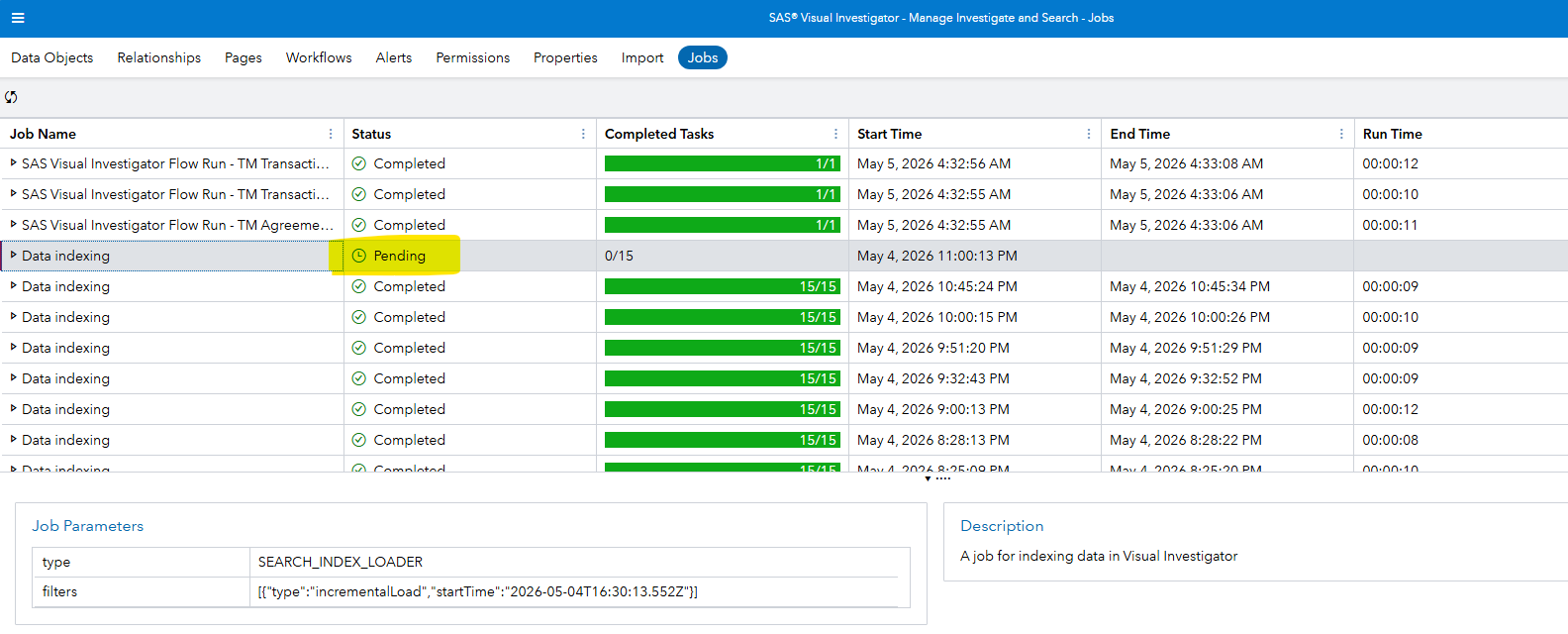Click end time May 5, 2026 4:33:08 AM

(1187, 163)
